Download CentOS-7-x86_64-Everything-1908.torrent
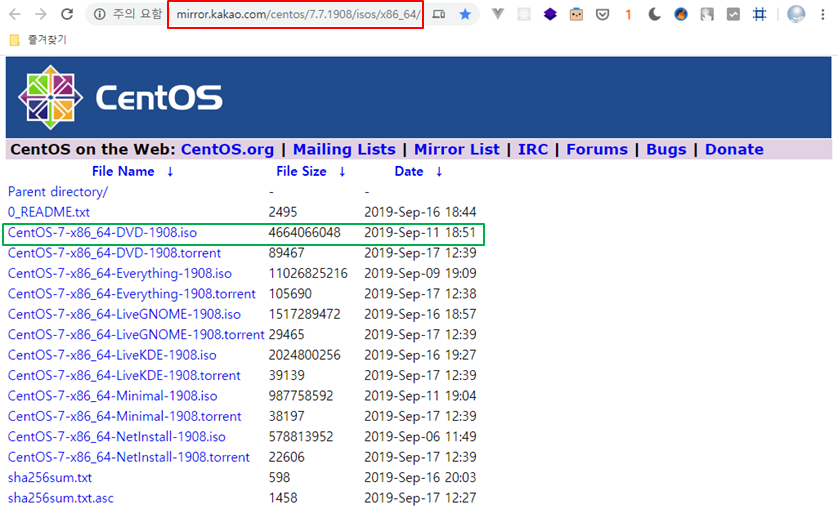 (x=131, y=294)
